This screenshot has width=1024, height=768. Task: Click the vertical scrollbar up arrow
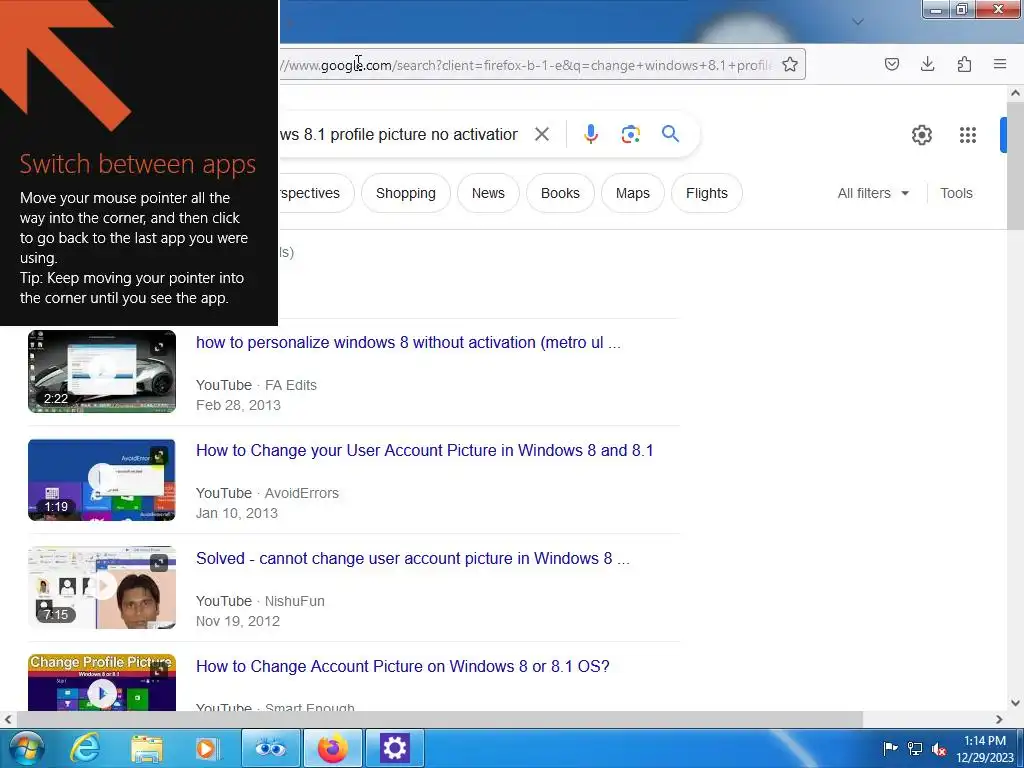pyautogui.click(x=1015, y=93)
